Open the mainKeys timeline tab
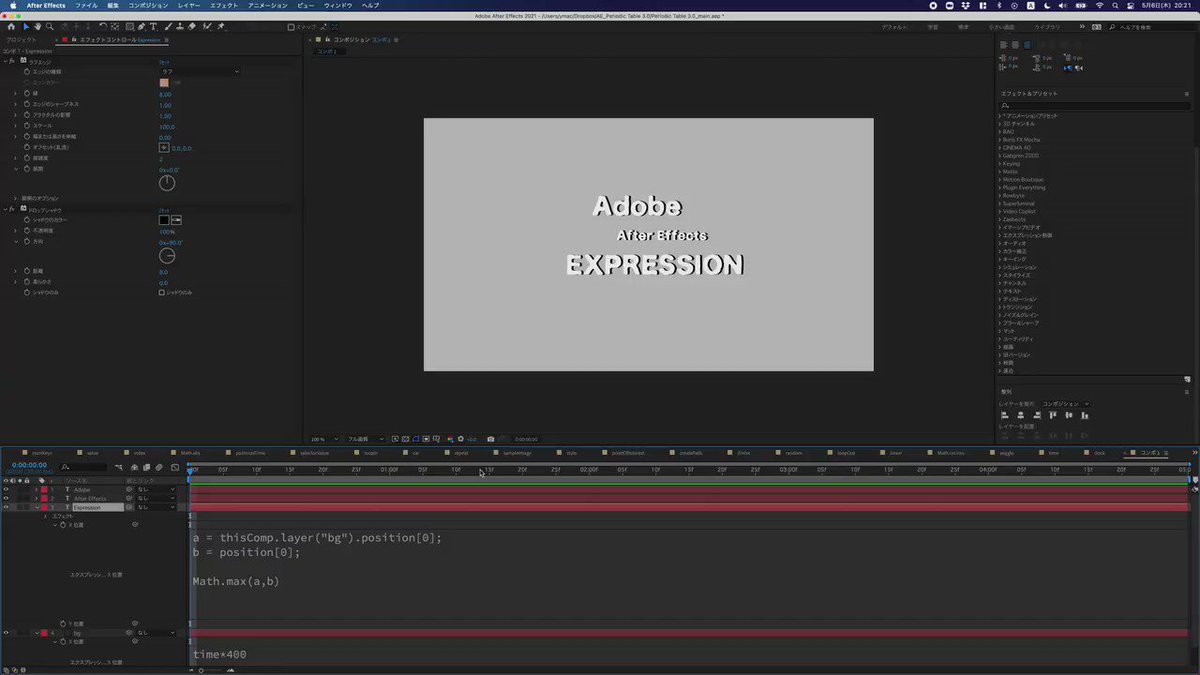Viewport: 1200px width, 675px height. point(41,453)
